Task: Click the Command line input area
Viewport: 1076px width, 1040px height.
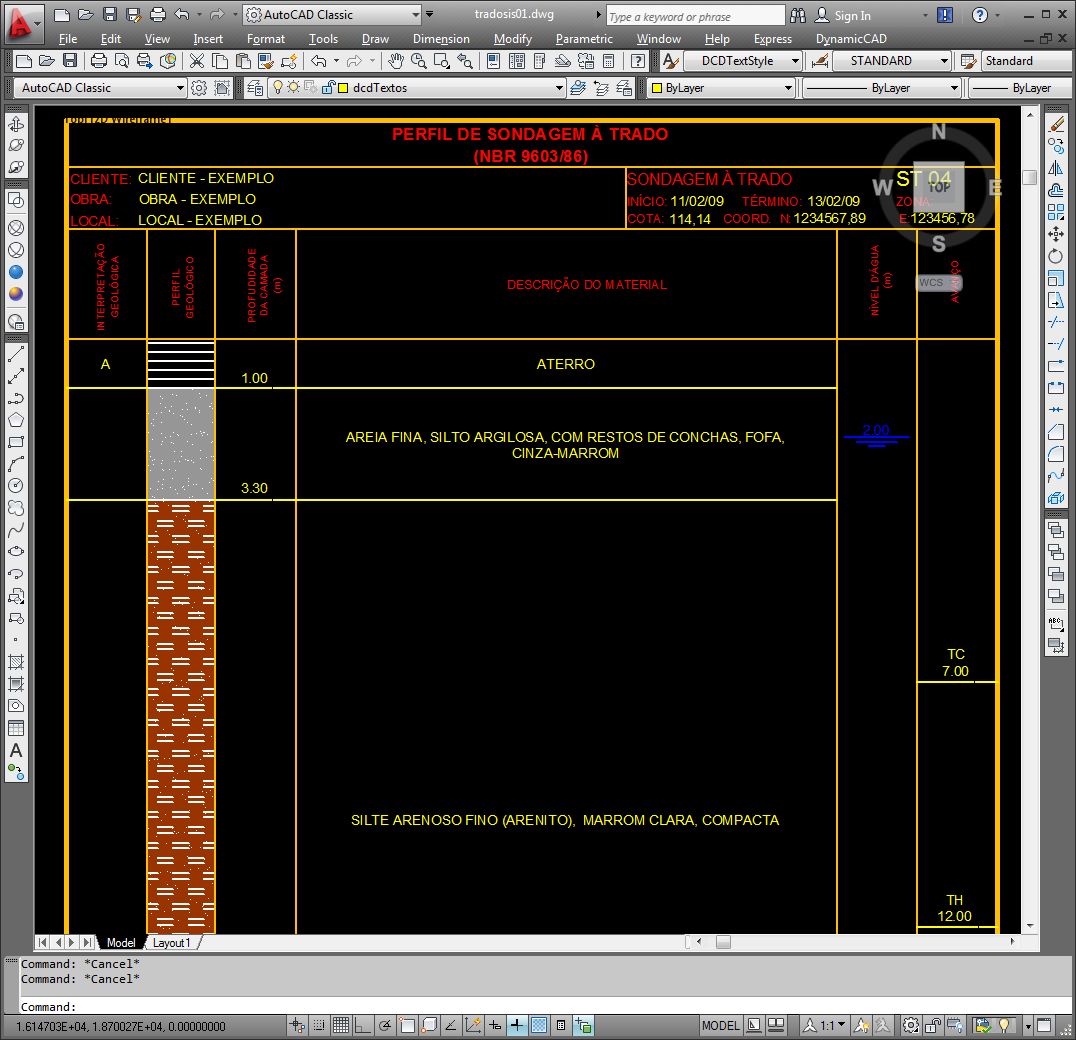Action: [x=545, y=1006]
